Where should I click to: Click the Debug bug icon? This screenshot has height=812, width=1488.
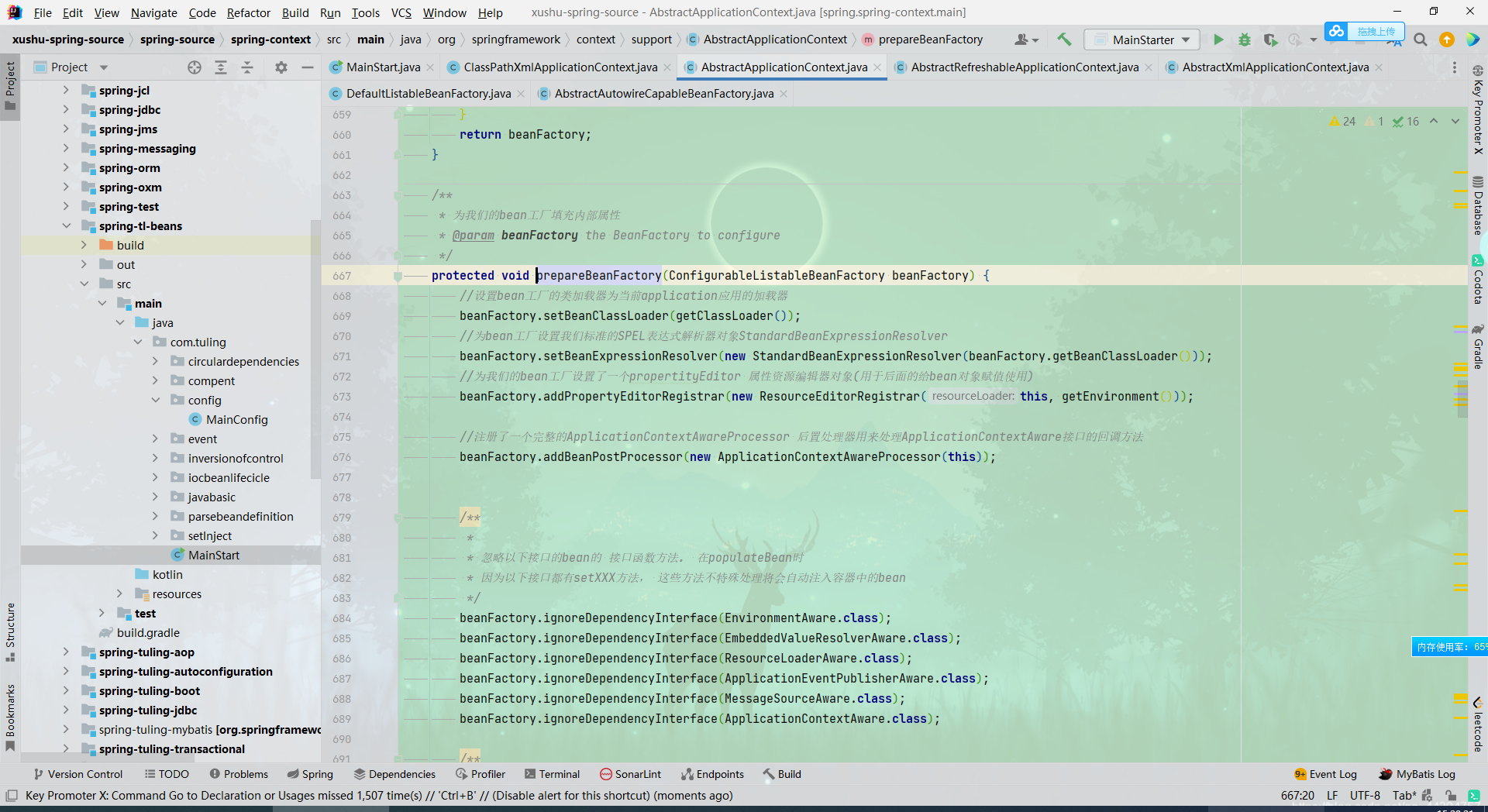(1245, 40)
